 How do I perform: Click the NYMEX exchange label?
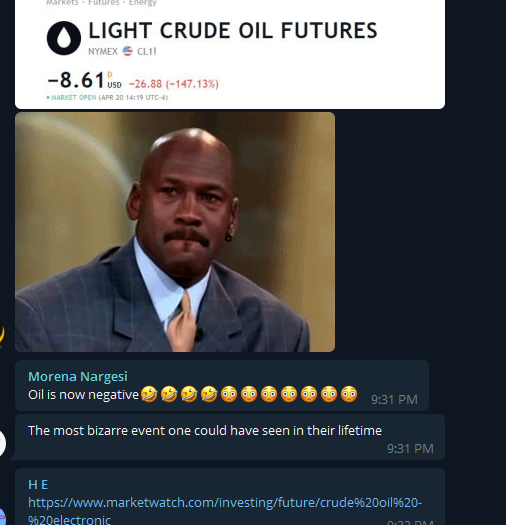[x=103, y=51]
